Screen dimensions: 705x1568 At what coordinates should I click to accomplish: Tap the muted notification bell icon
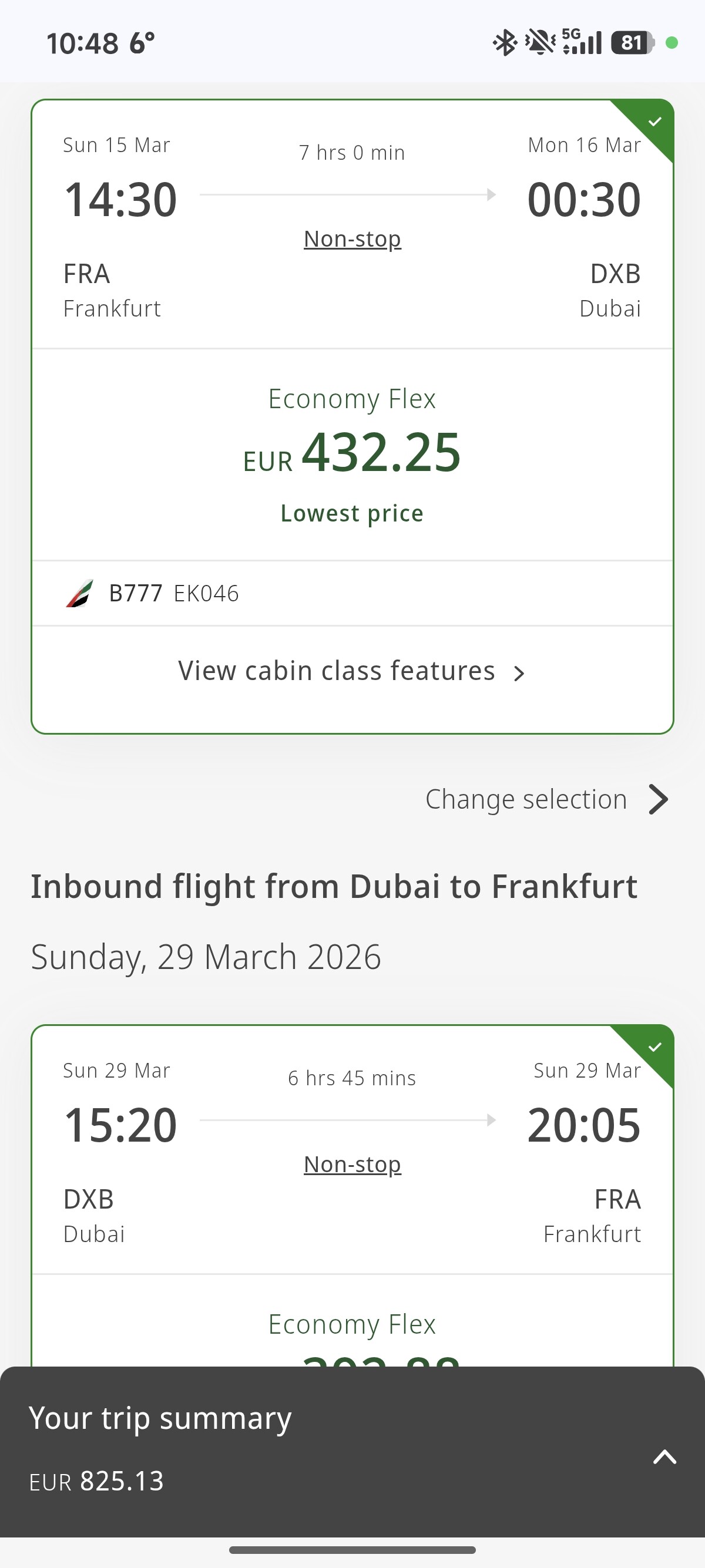(x=539, y=43)
